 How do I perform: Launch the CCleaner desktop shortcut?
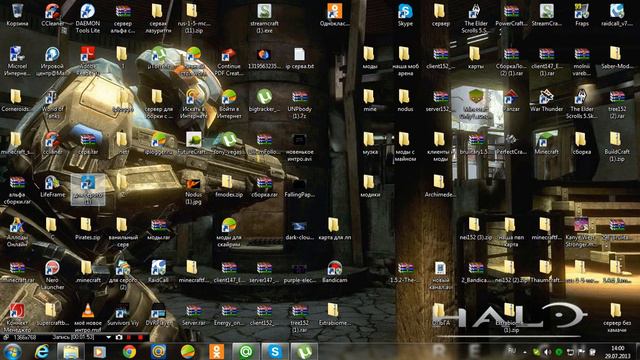click(52, 16)
